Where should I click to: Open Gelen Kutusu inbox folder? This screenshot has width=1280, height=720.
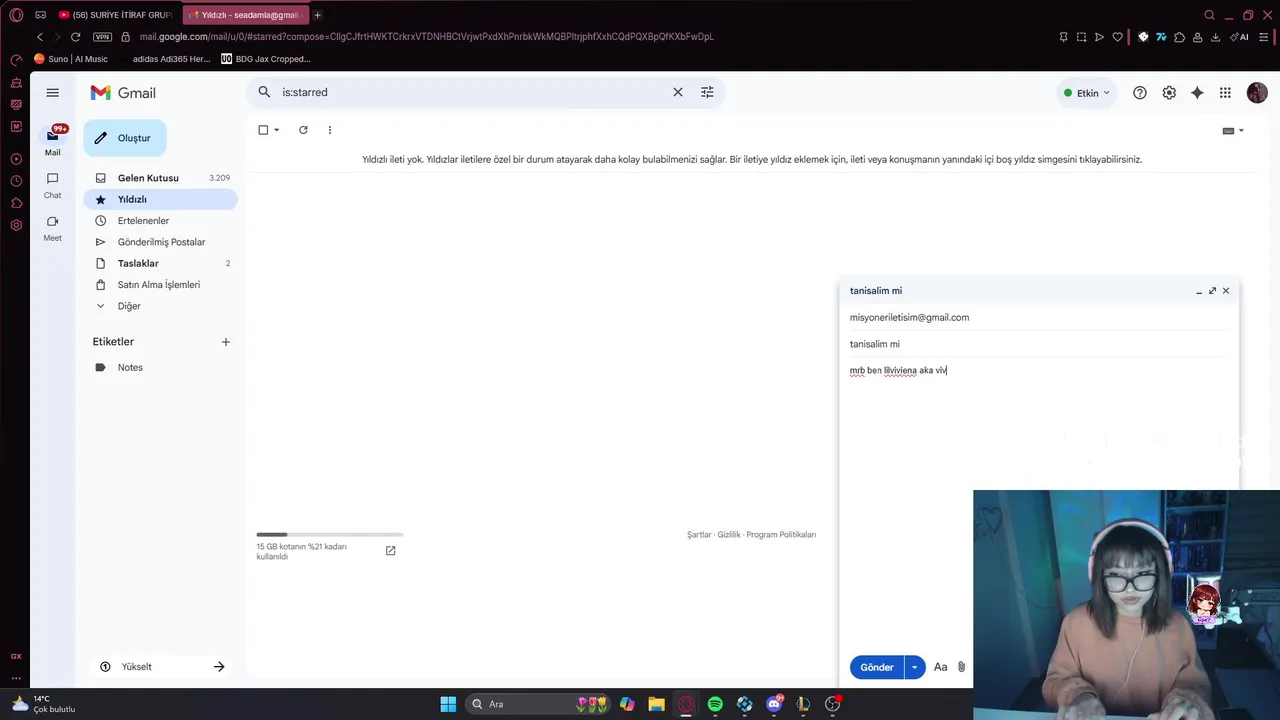click(x=160, y=178)
